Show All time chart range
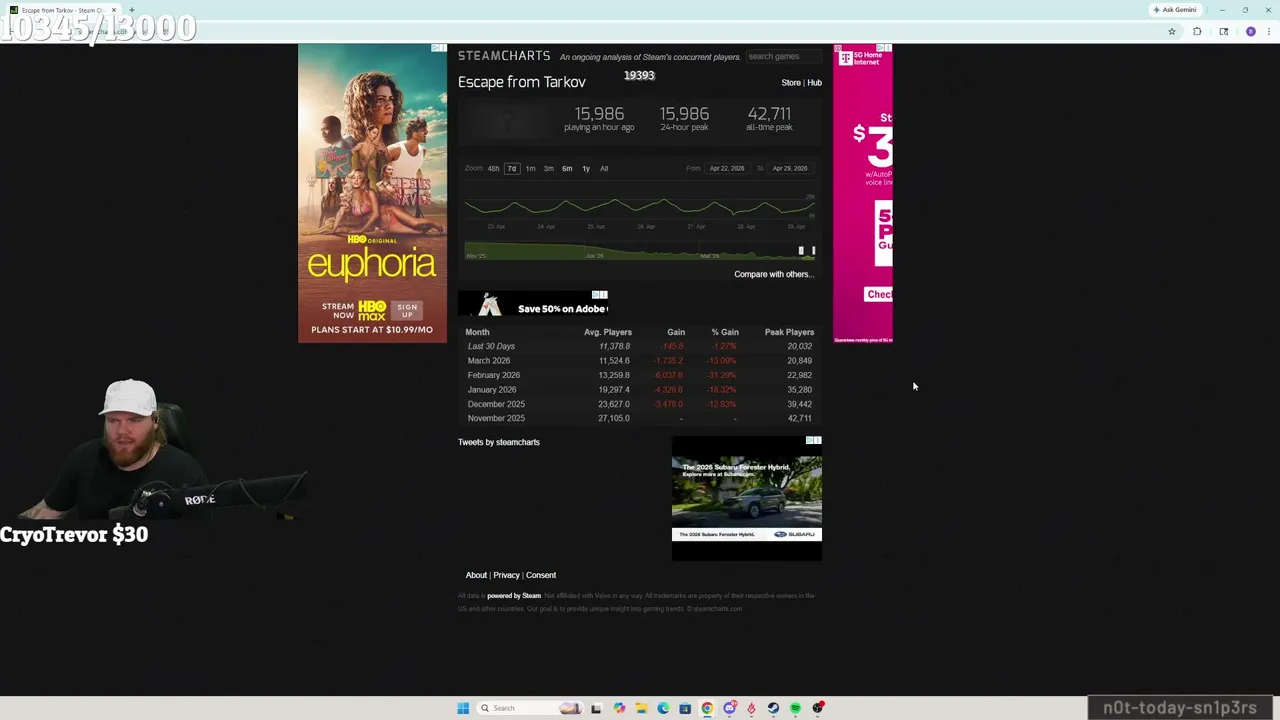Screen dimensions: 1280x720 tap(604, 168)
